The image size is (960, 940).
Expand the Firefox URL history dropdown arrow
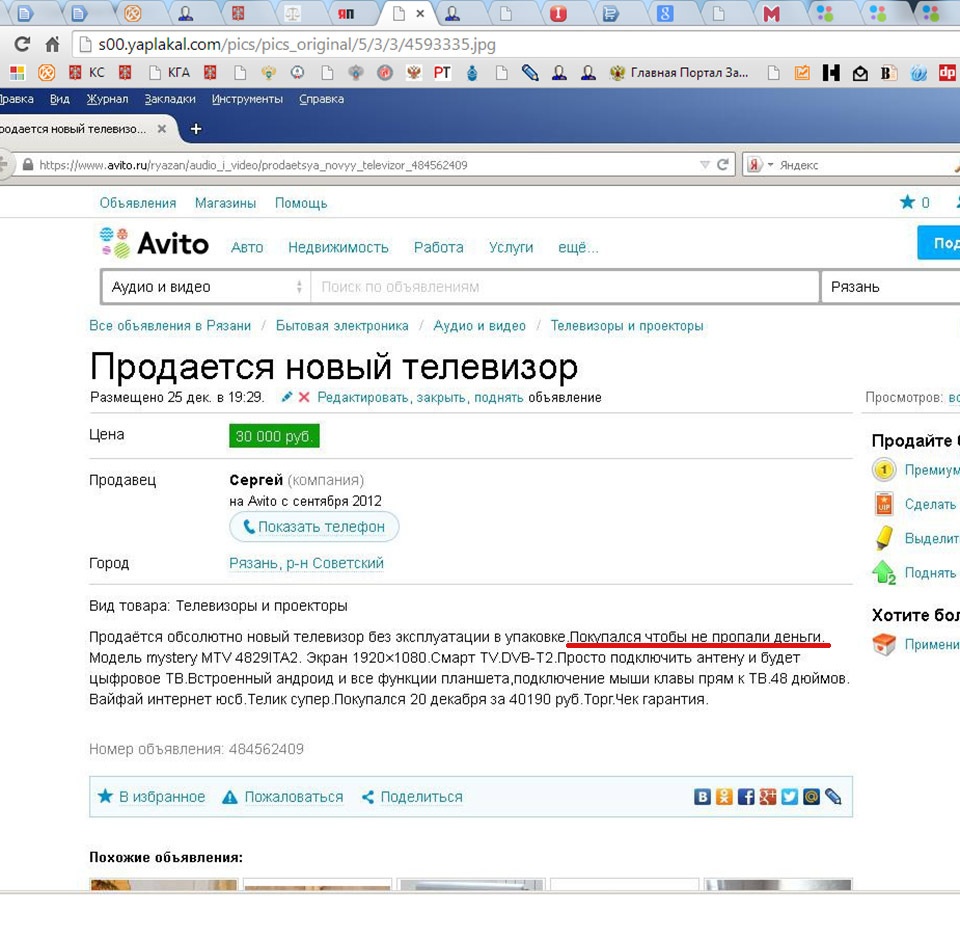coord(705,164)
